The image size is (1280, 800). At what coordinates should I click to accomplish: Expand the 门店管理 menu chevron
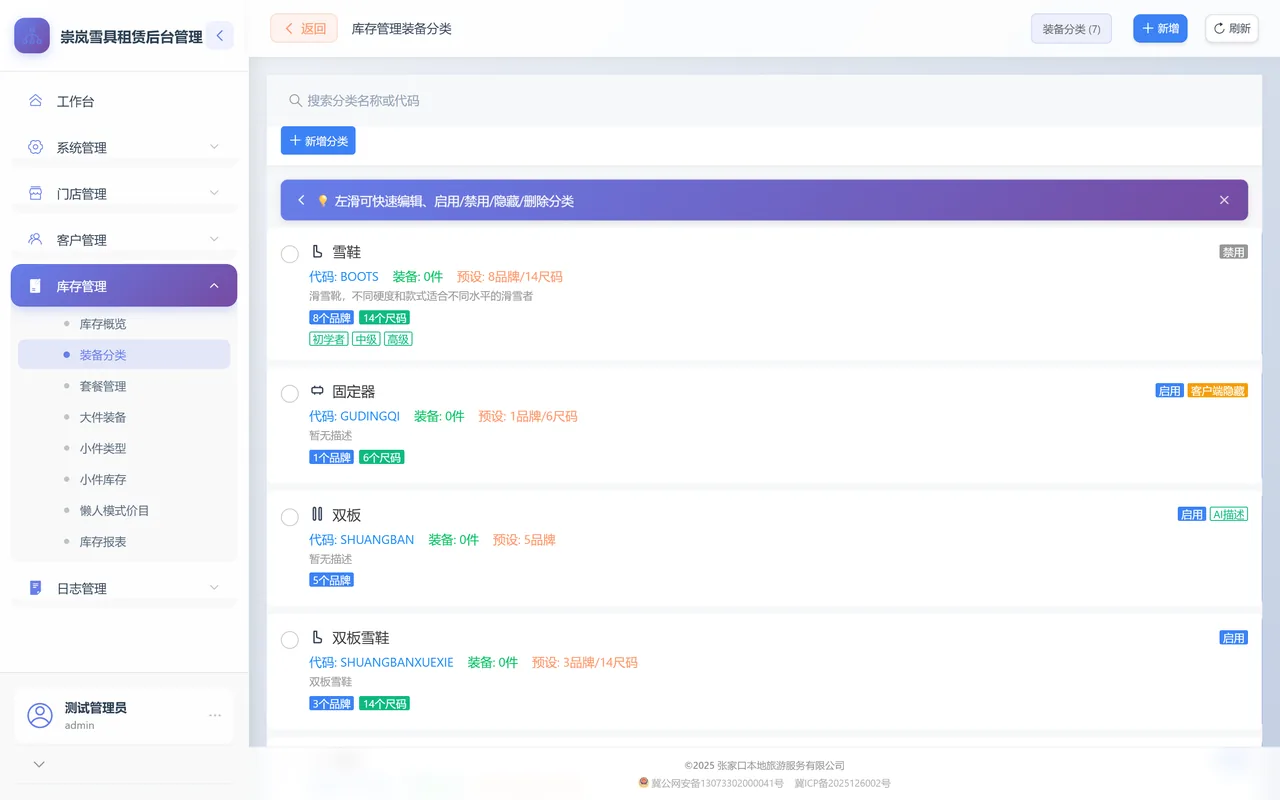click(214, 193)
